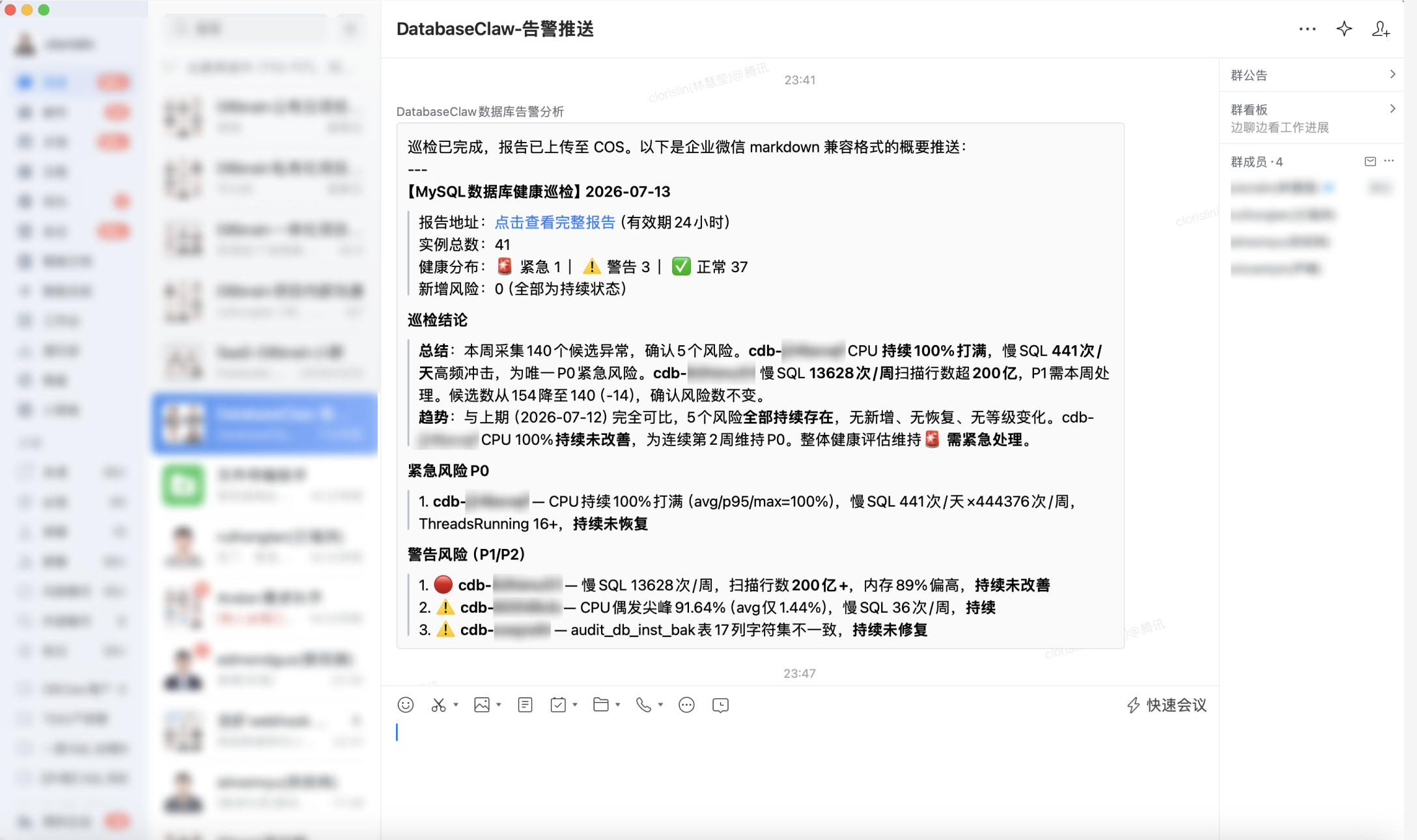
Task: Select the scissors screenshot tool
Action: (x=438, y=705)
